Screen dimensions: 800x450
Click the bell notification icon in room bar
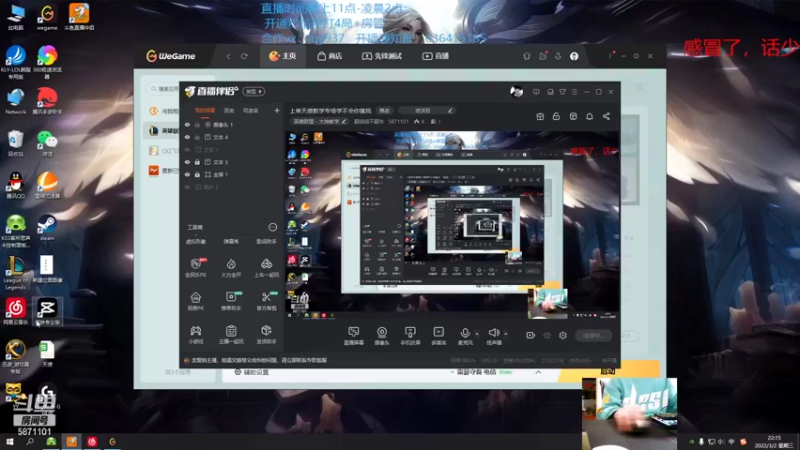point(589,116)
